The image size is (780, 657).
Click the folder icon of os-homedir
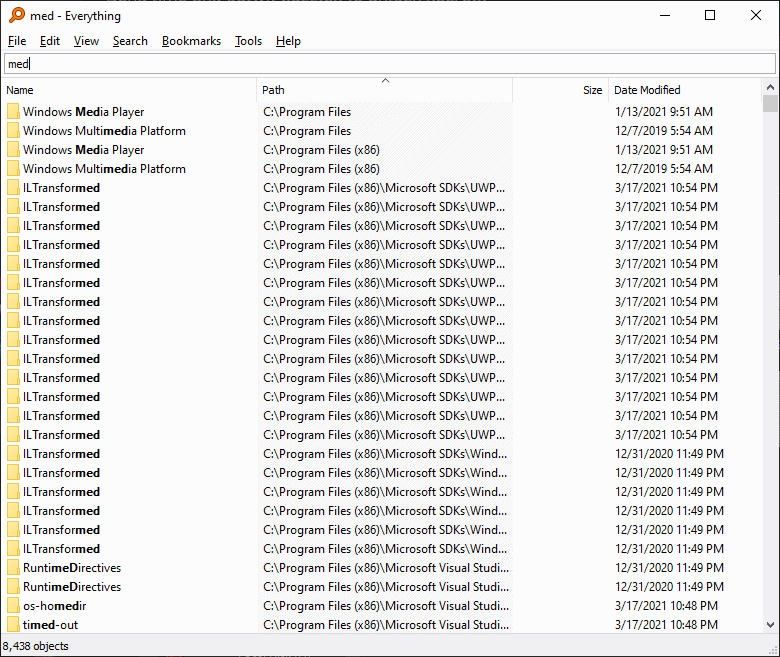(x=13, y=605)
